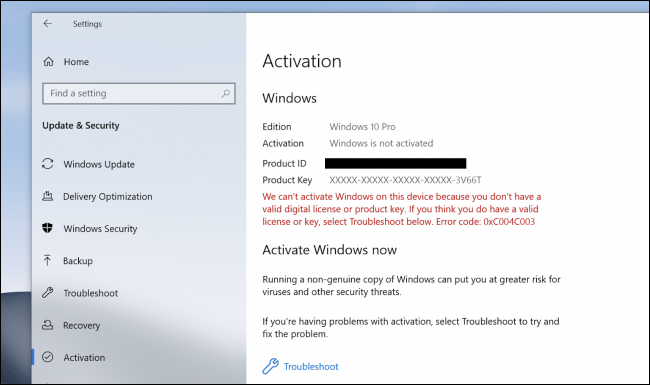Click the blue wrench icon beside Troubleshoot link
The image size is (650, 385).
tap(270, 366)
